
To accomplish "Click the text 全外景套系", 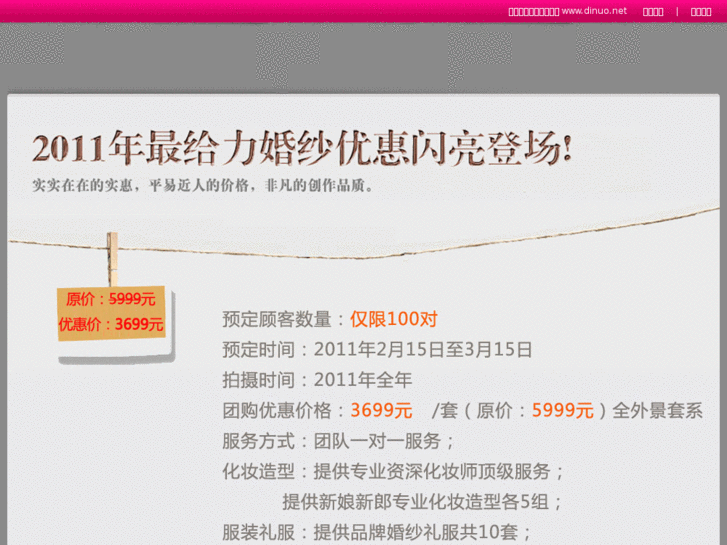I will point(657,410).
